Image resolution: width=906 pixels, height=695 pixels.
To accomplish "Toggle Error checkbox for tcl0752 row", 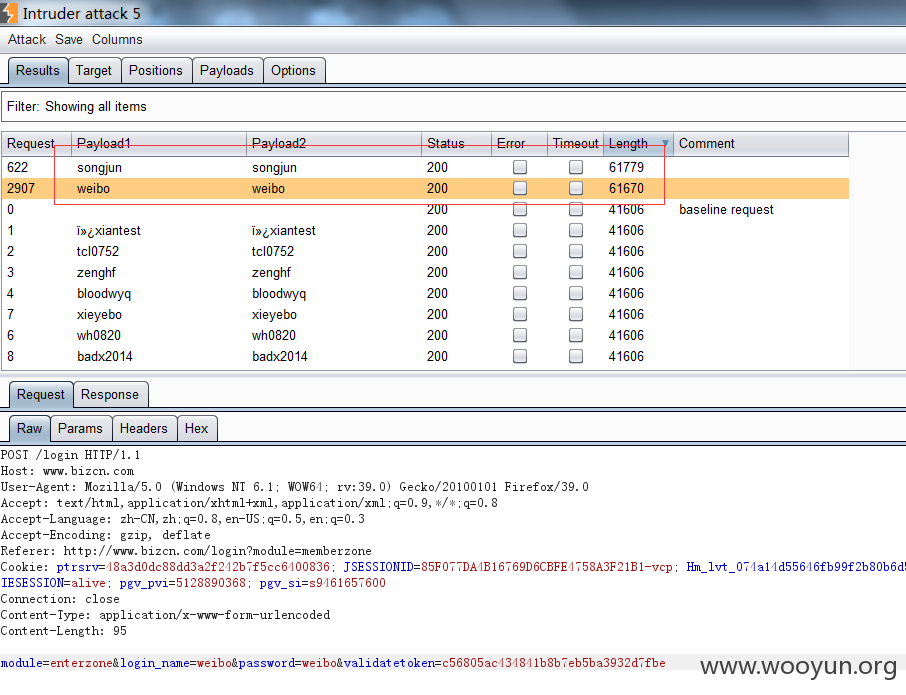I will [x=520, y=251].
